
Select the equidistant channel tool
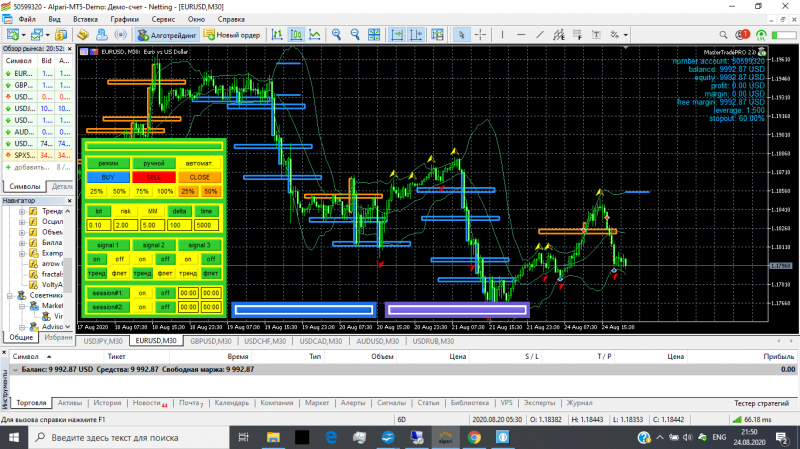point(559,35)
